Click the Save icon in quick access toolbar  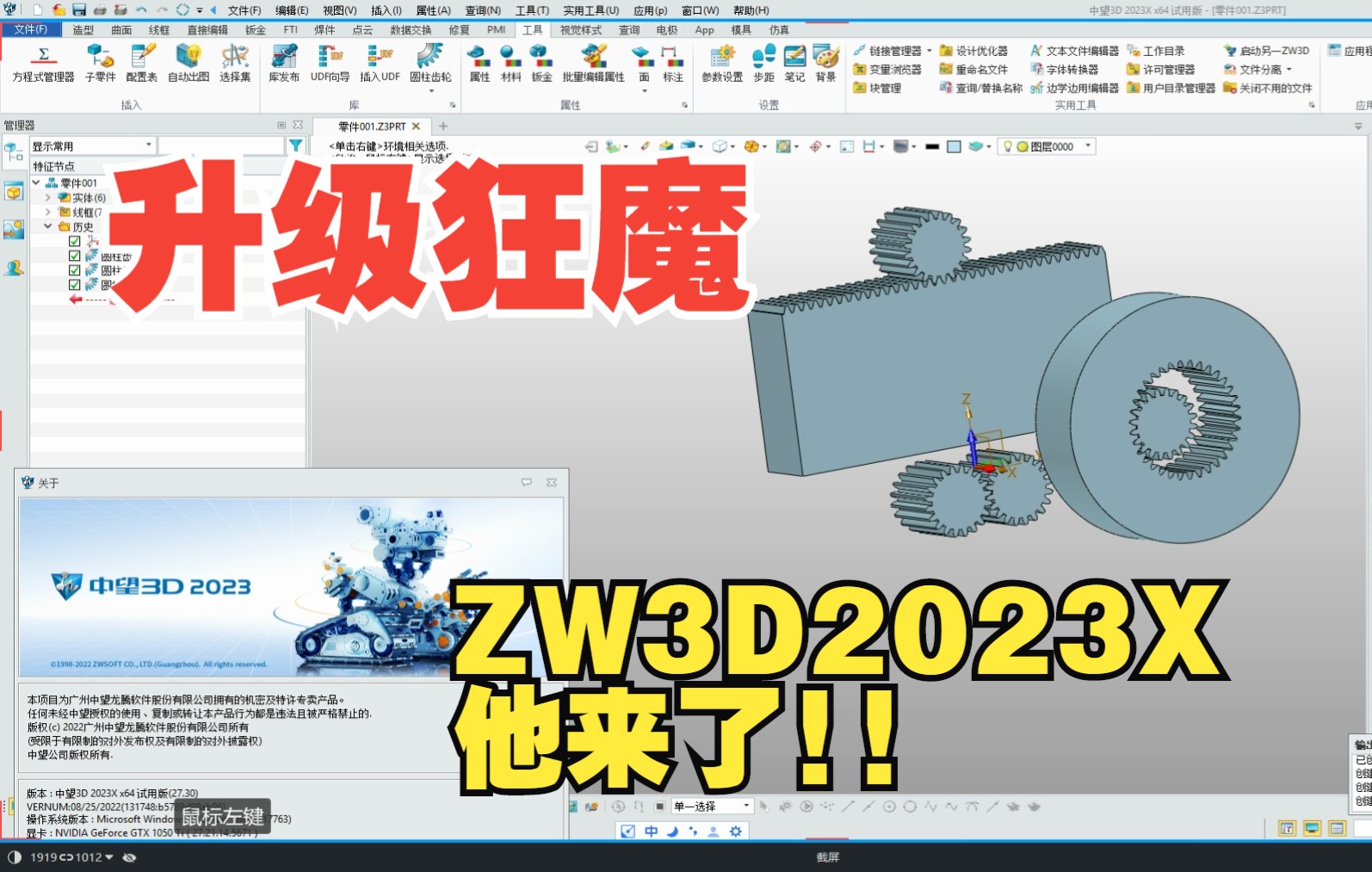coord(79,10)
